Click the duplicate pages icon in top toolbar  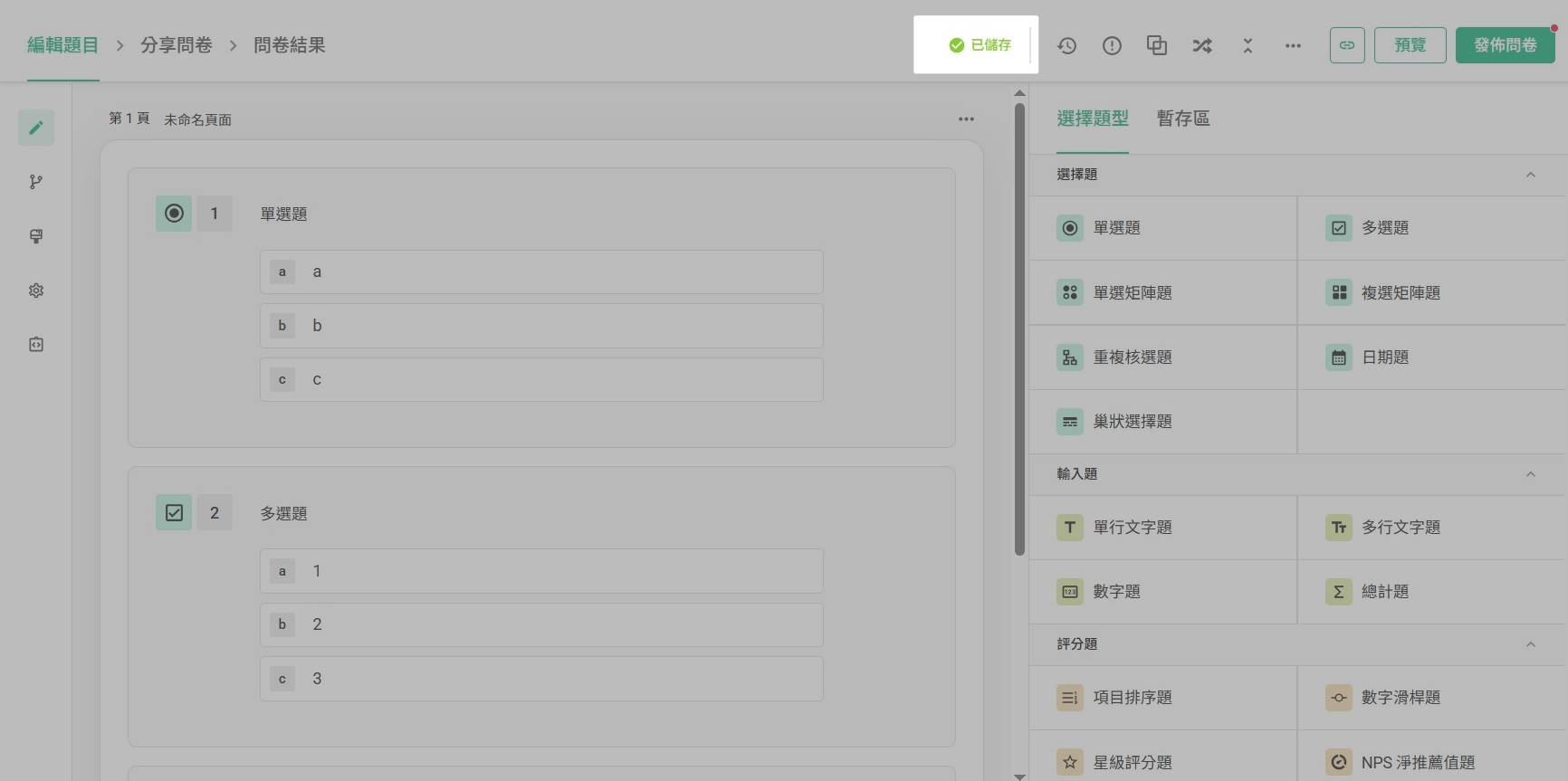point(1157,45)
